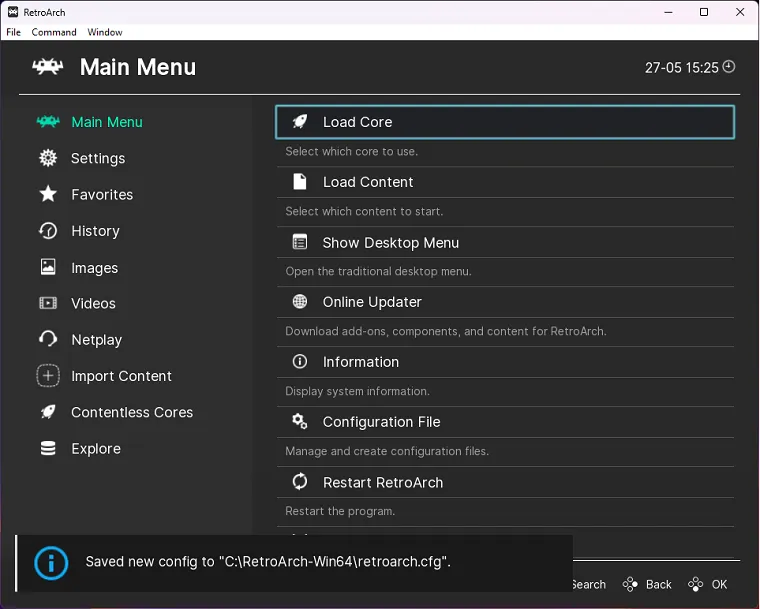Open the File menu
Screen dimensions: 760x609
14,32
